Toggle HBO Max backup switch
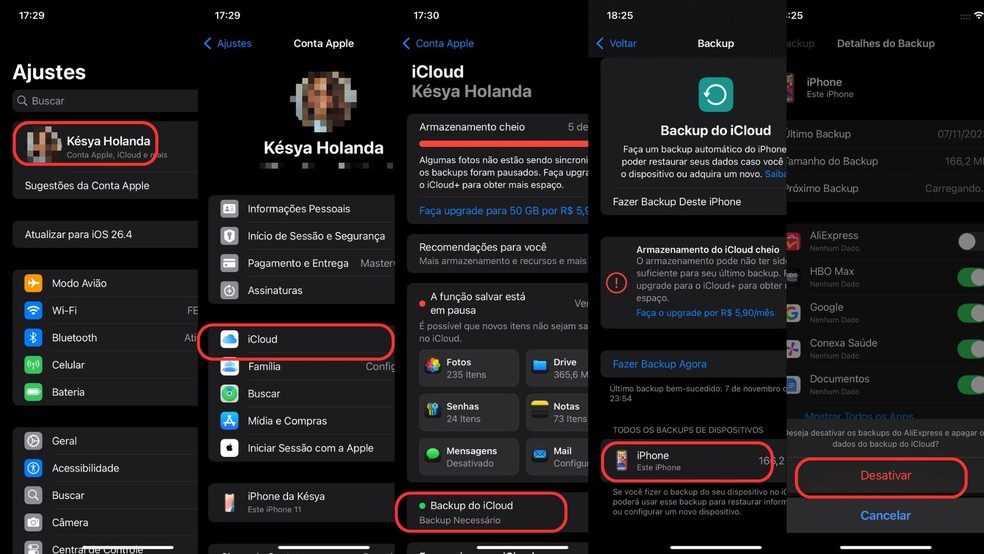 (971, 277)
